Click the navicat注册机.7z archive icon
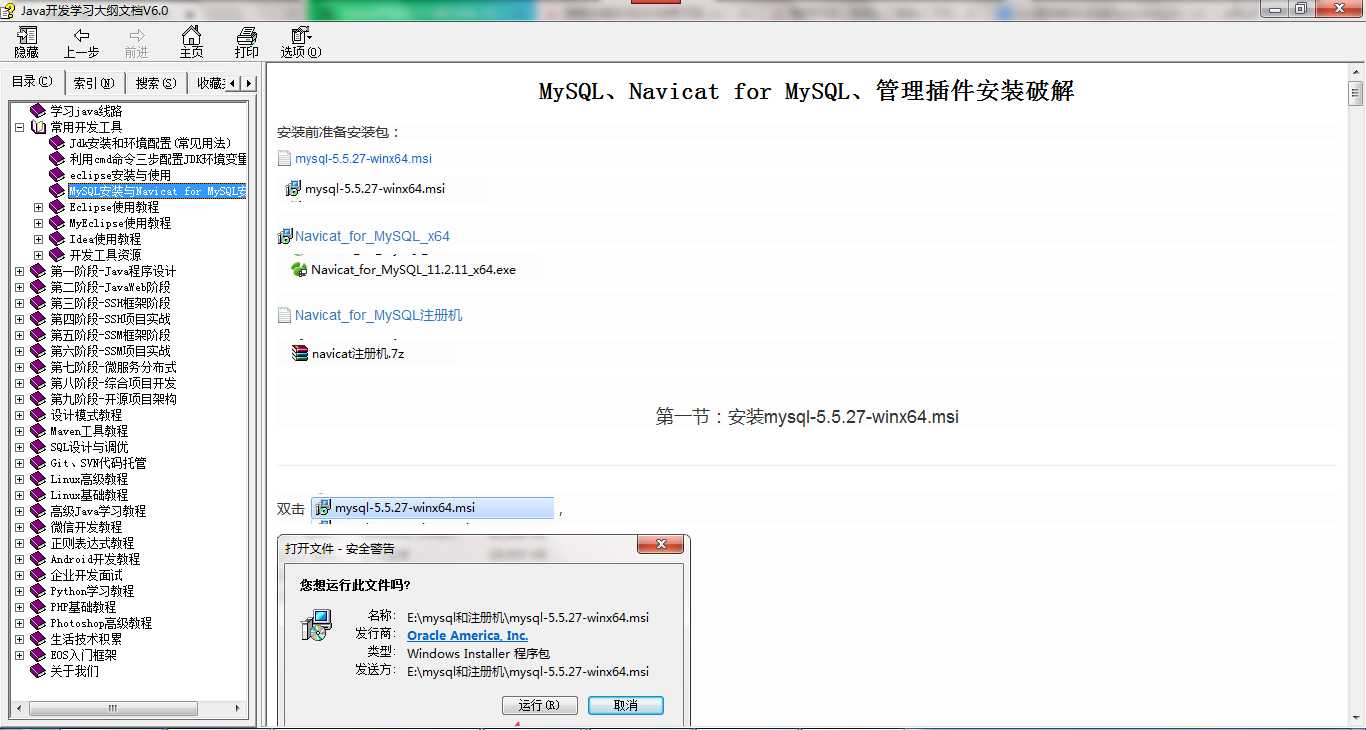Image resolution: width=1366 pixels, height=730 pixels. [x=299, y=352]
